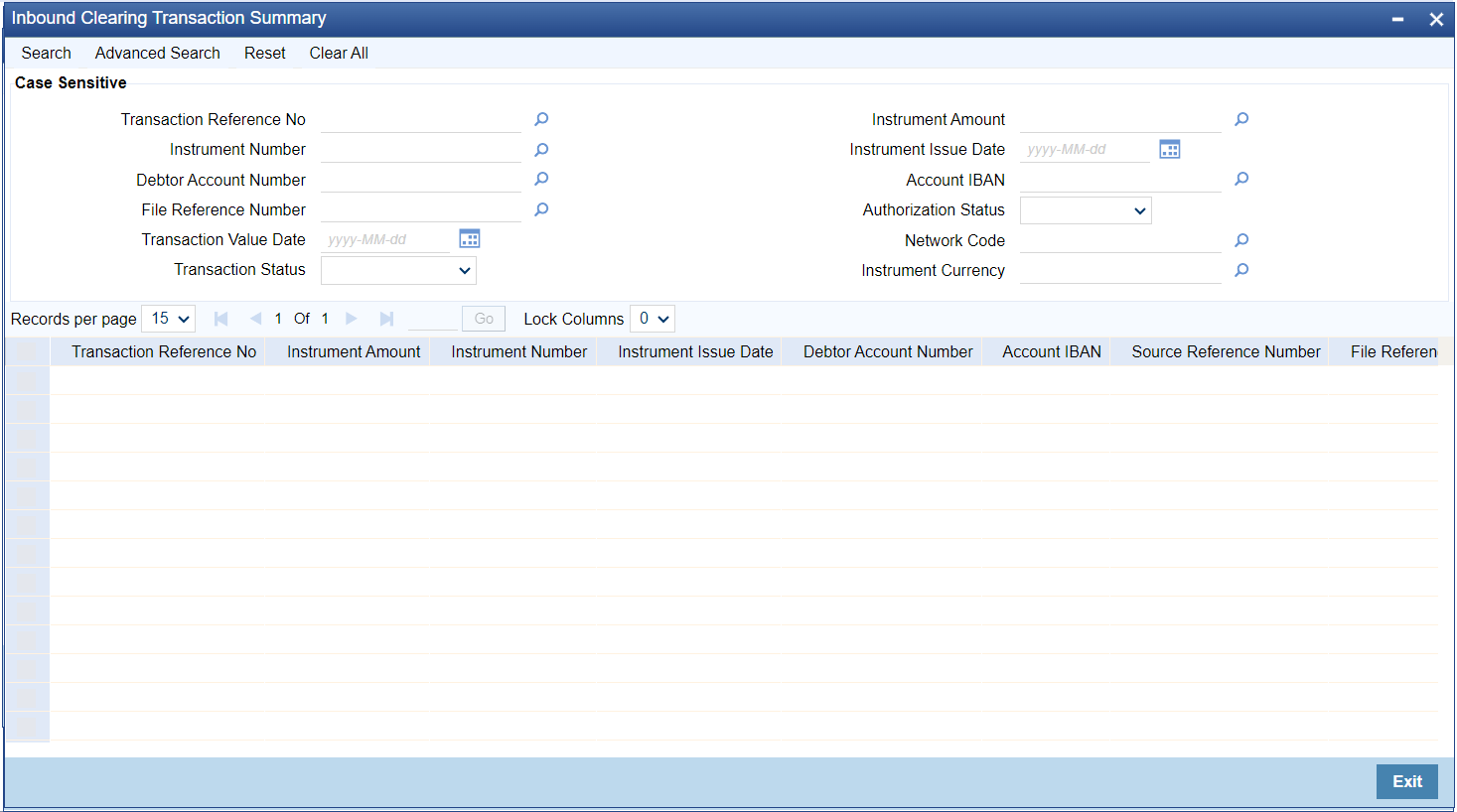Open lookup for Debtor Account Number
This screenshot has height=812, width=1457.
pyautogui.click(x=541, y=180)
